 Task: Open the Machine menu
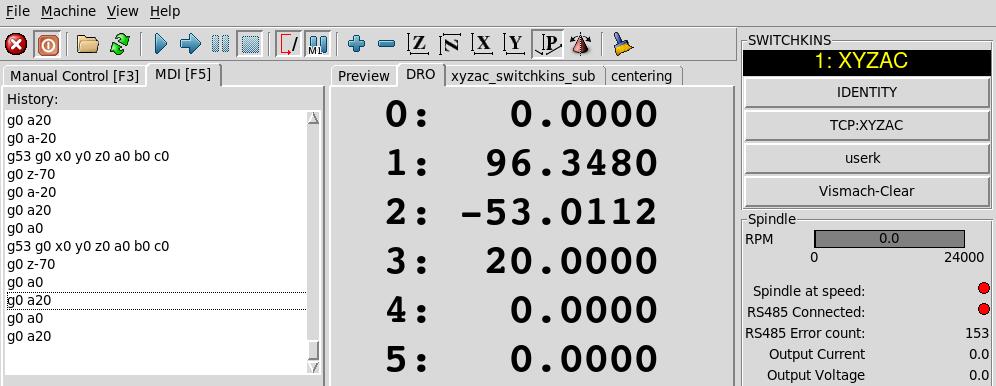tap(69, 11)
